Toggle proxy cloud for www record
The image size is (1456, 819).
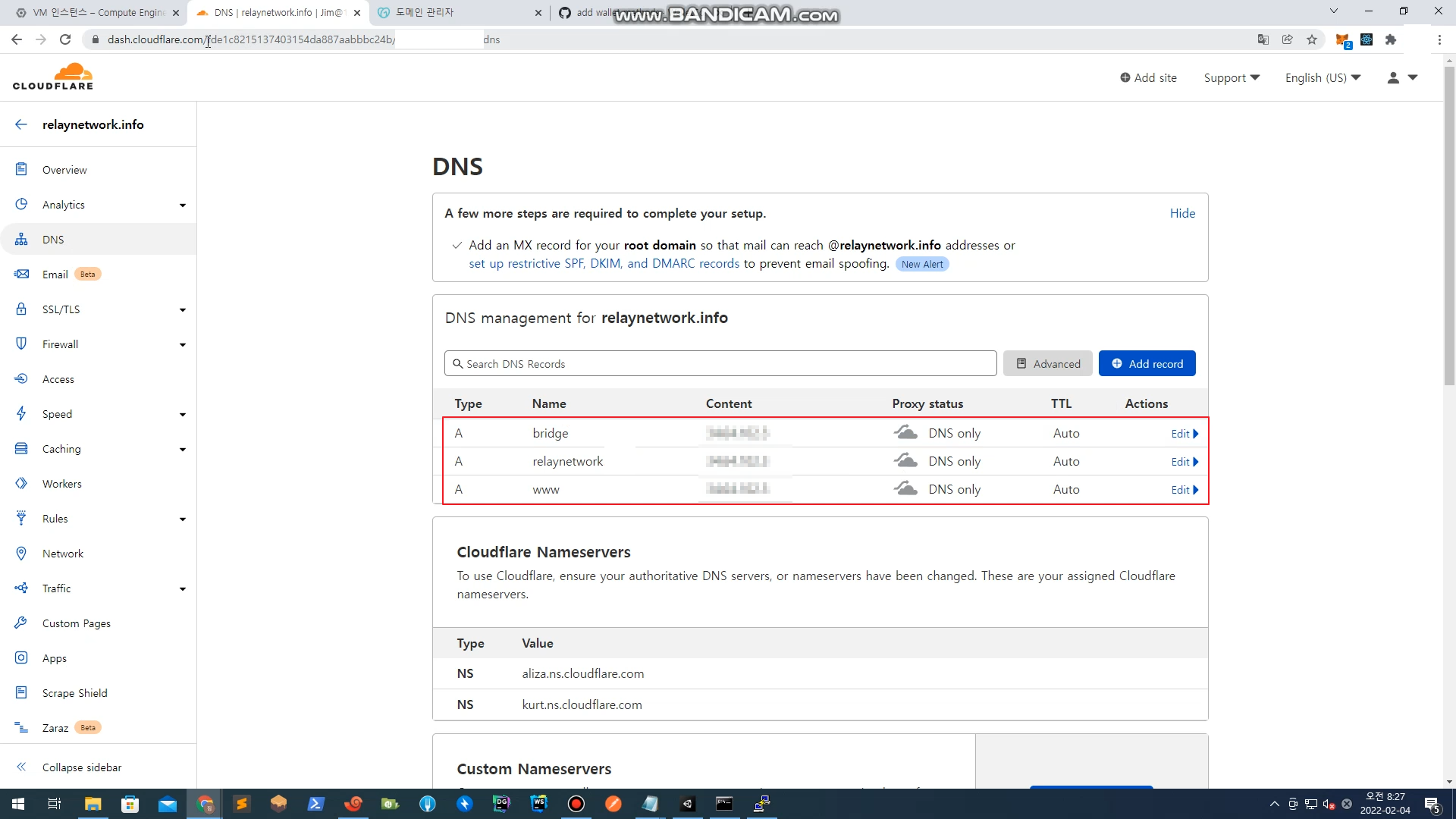[x=905, y=489]
